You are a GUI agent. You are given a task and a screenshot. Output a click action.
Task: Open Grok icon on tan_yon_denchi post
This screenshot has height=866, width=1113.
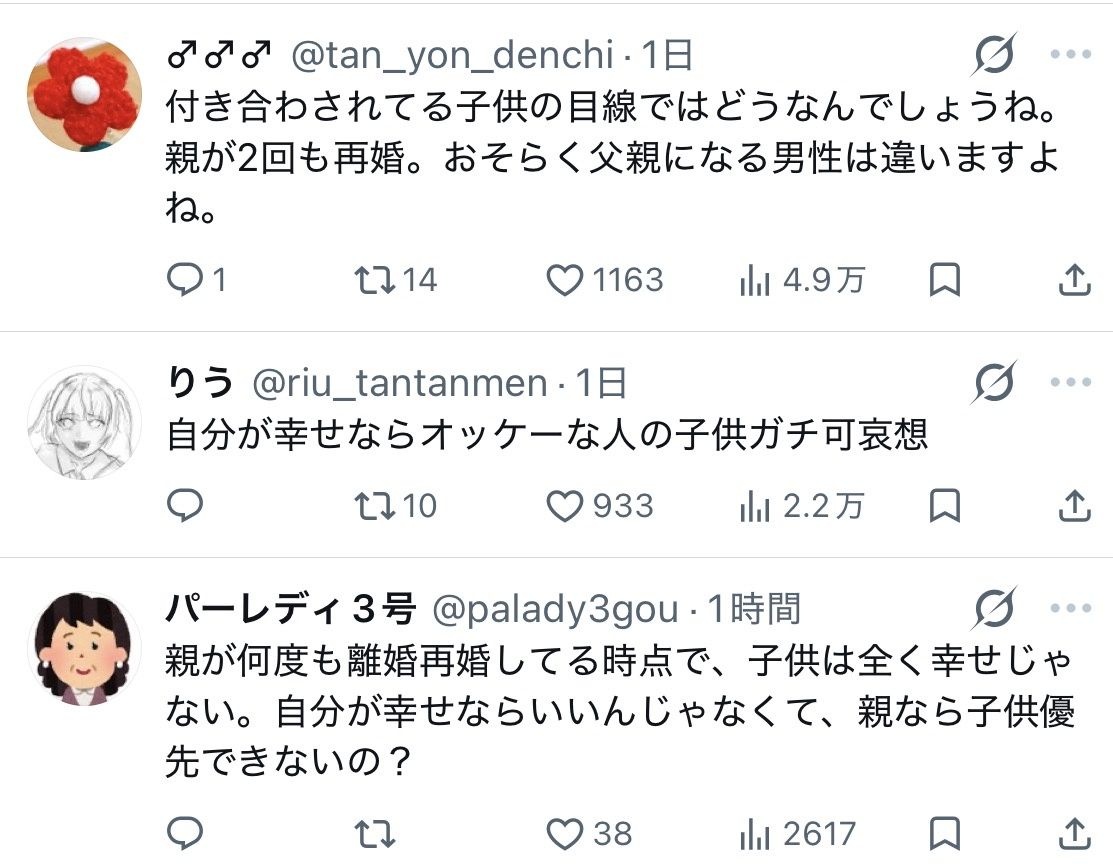tap(994, 55)
